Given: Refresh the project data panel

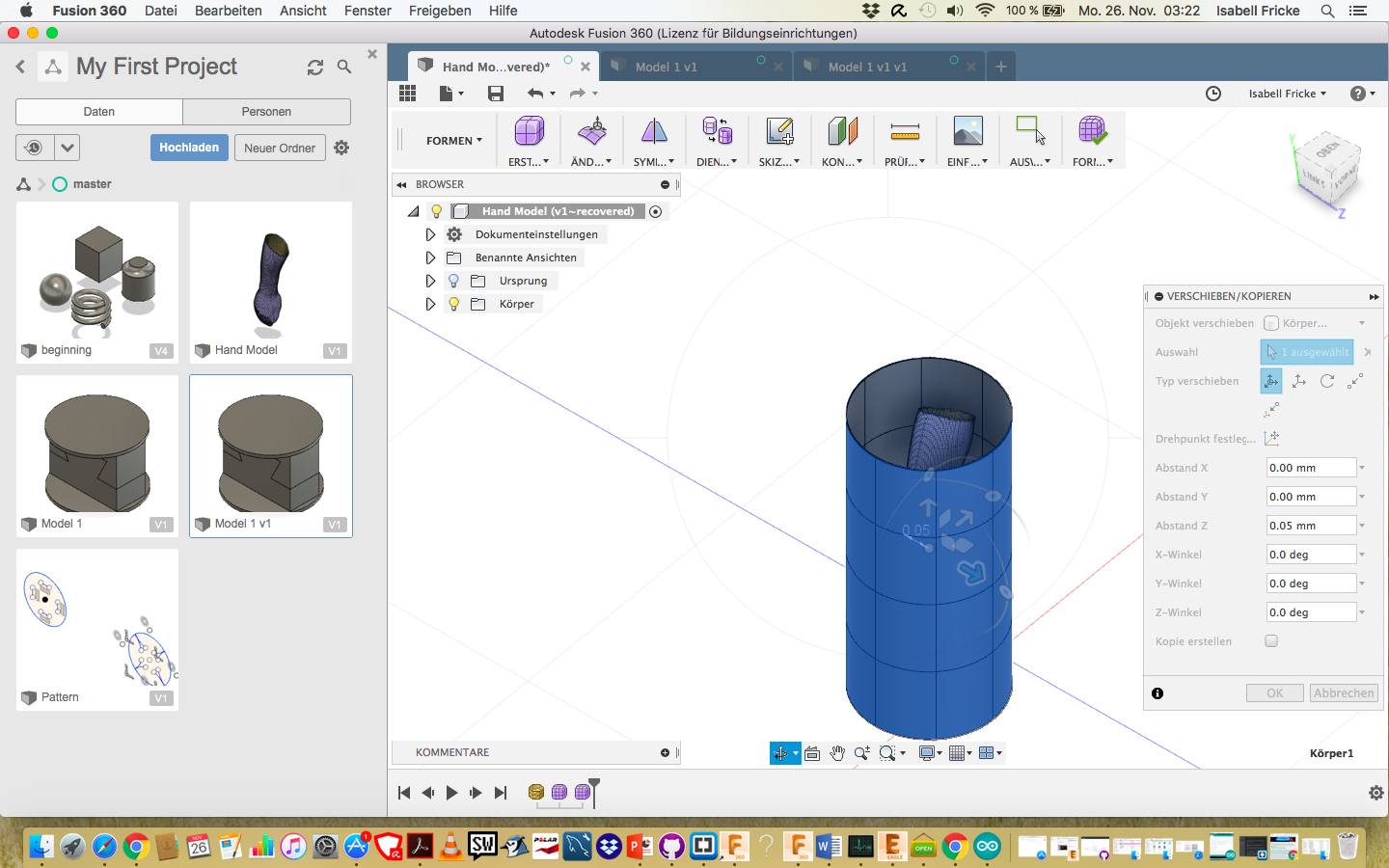Looking at the screenshot, I should click(315, 67).
